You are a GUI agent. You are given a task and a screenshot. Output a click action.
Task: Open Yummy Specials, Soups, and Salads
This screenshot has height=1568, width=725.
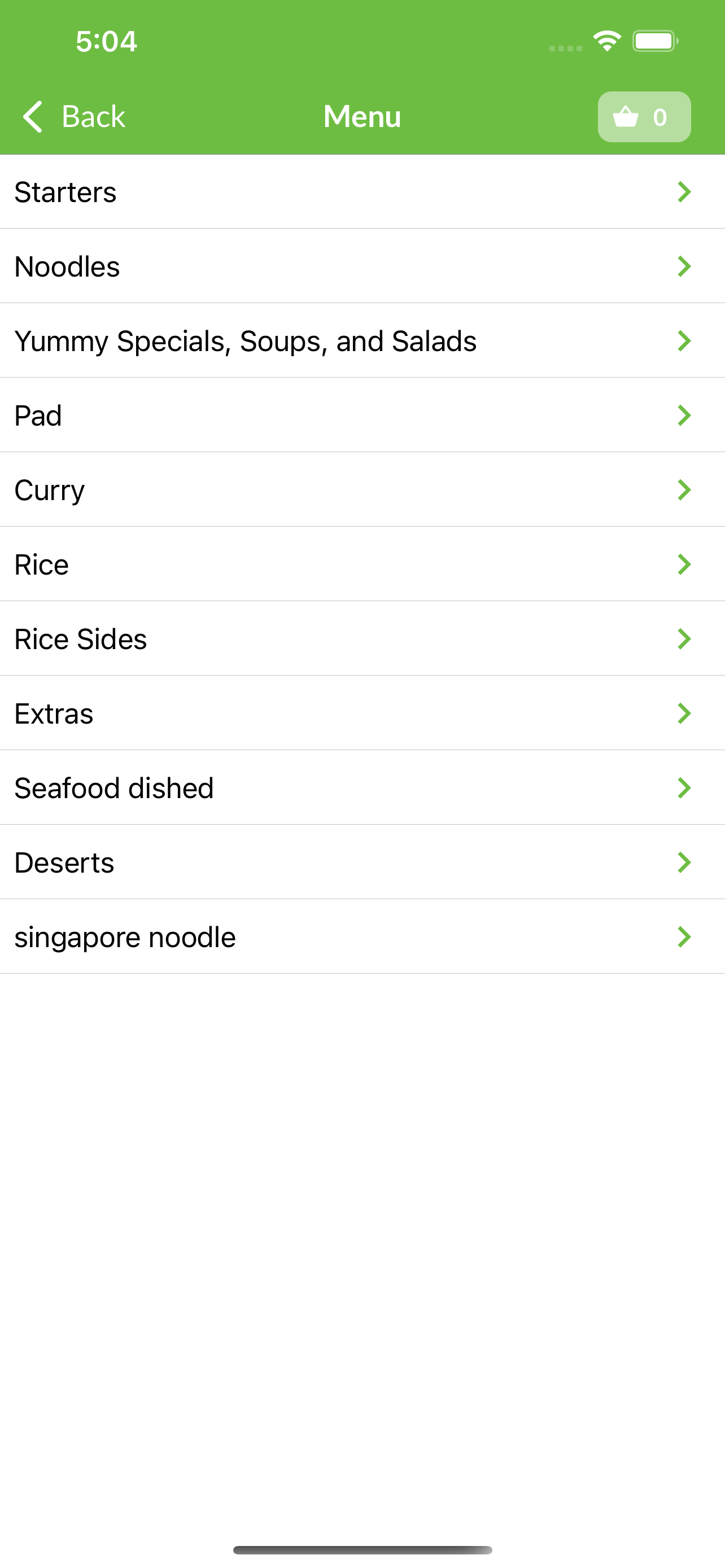coord(362,340)
